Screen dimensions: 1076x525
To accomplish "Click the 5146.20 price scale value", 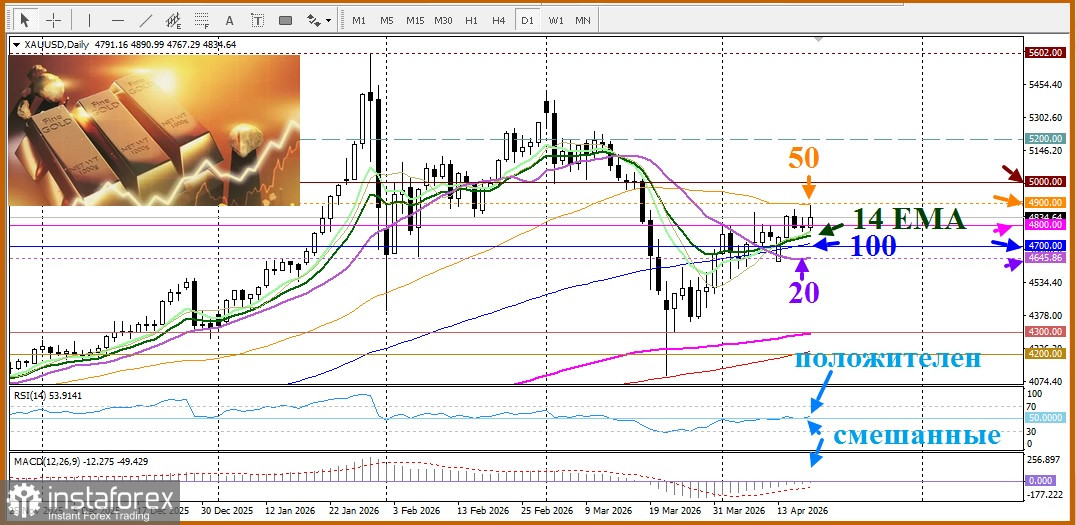I will [x=1044, y=150].
